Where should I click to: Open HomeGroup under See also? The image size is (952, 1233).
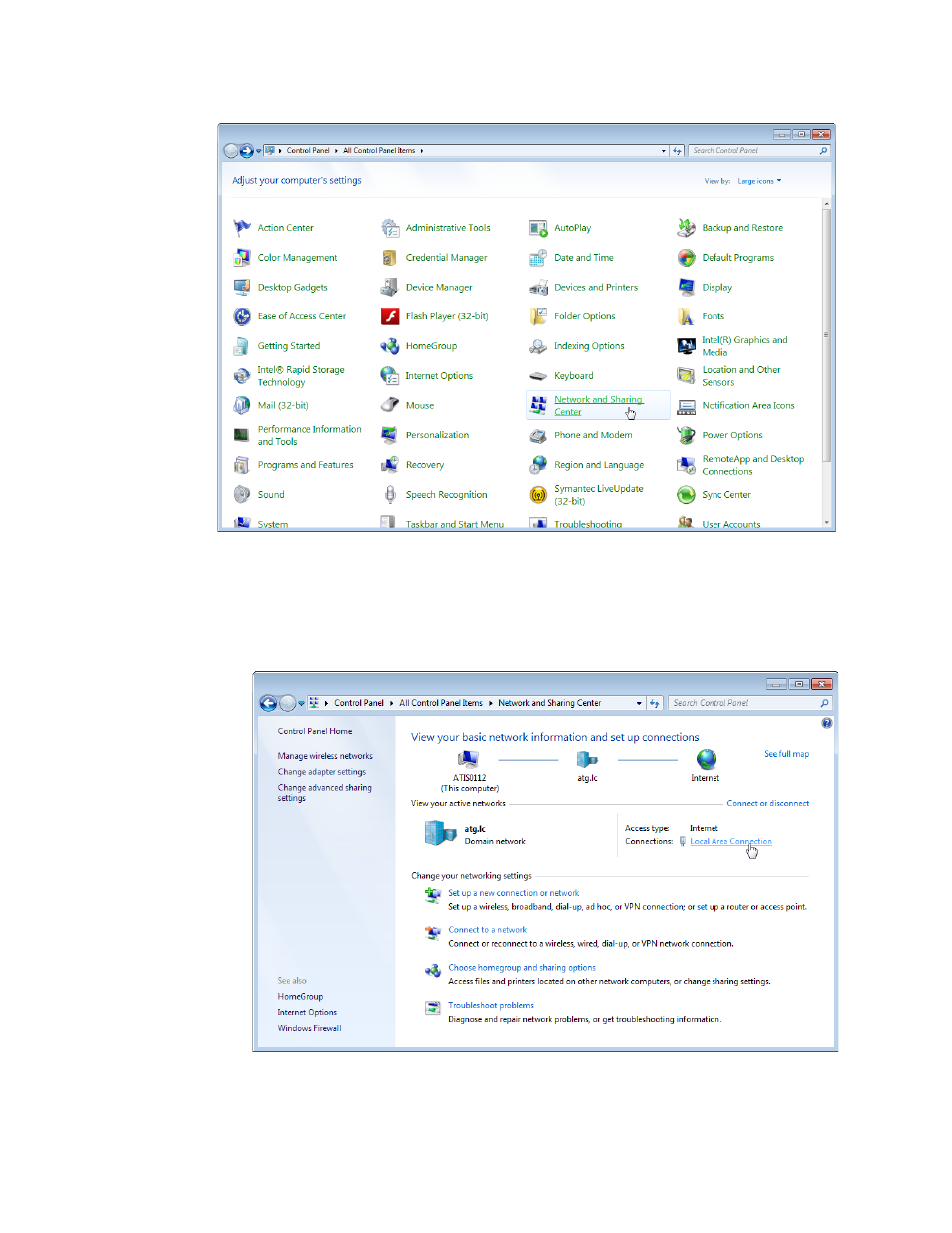tap(300, 996)
